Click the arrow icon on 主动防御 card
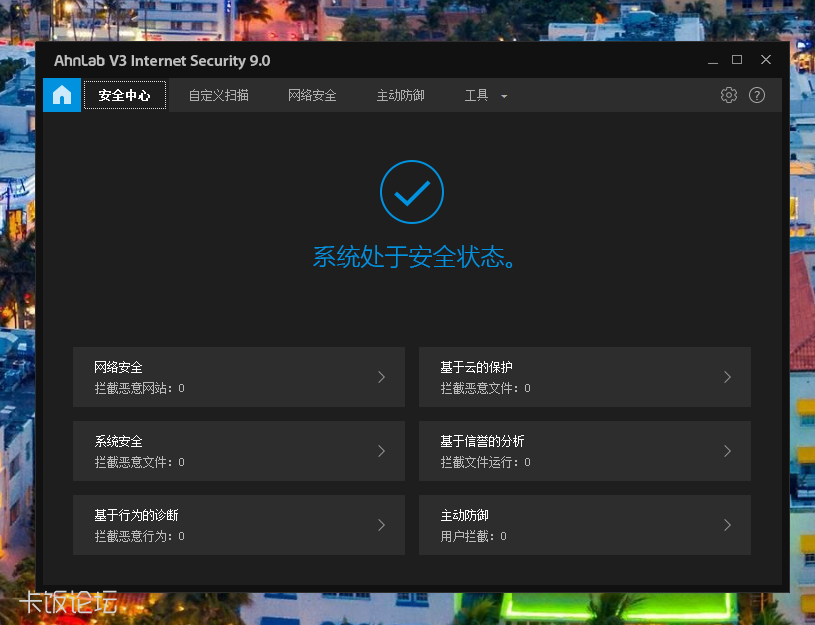The width and height of the screenshot is (815, 625). coord(729,525)
